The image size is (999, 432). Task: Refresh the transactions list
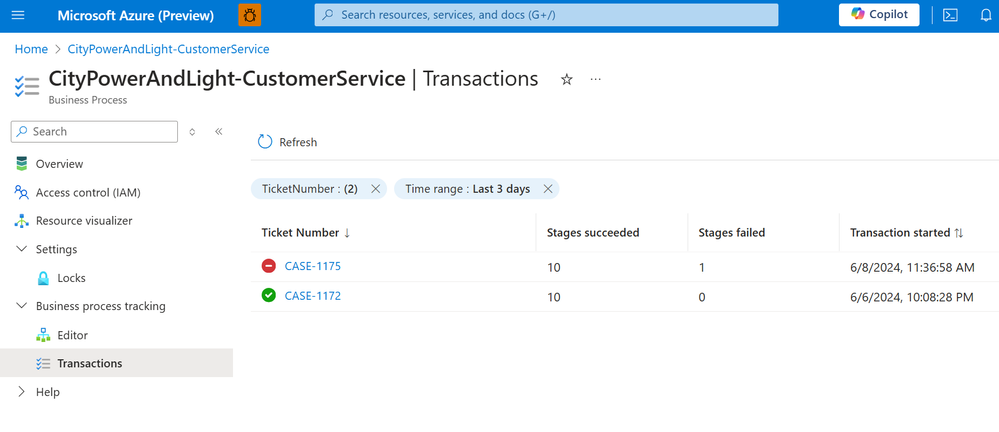click(x=287, y=142)
